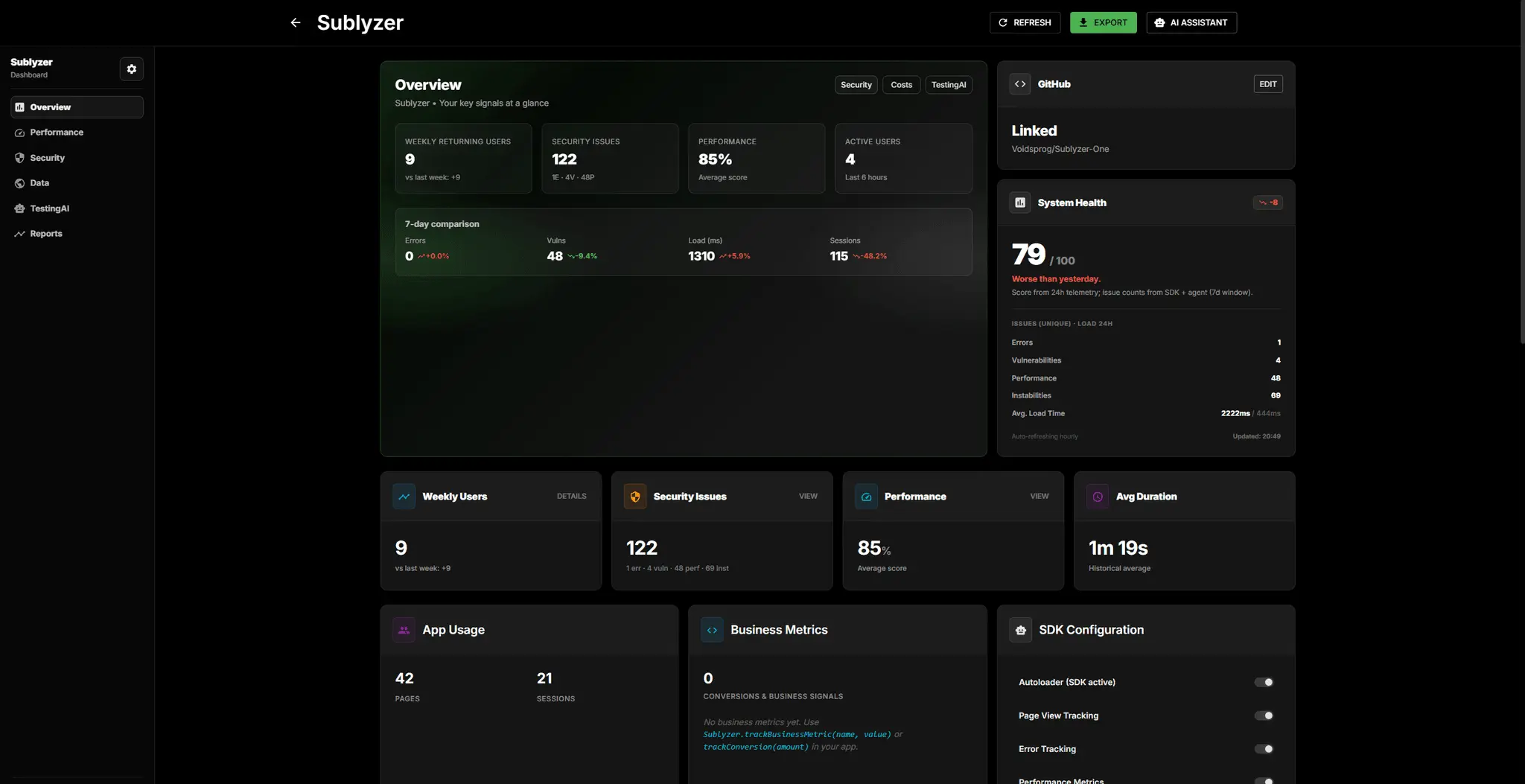Go to Security in the sidebar
The image size is (1525, 784).
pyautogui.click(x=77, y=158)
